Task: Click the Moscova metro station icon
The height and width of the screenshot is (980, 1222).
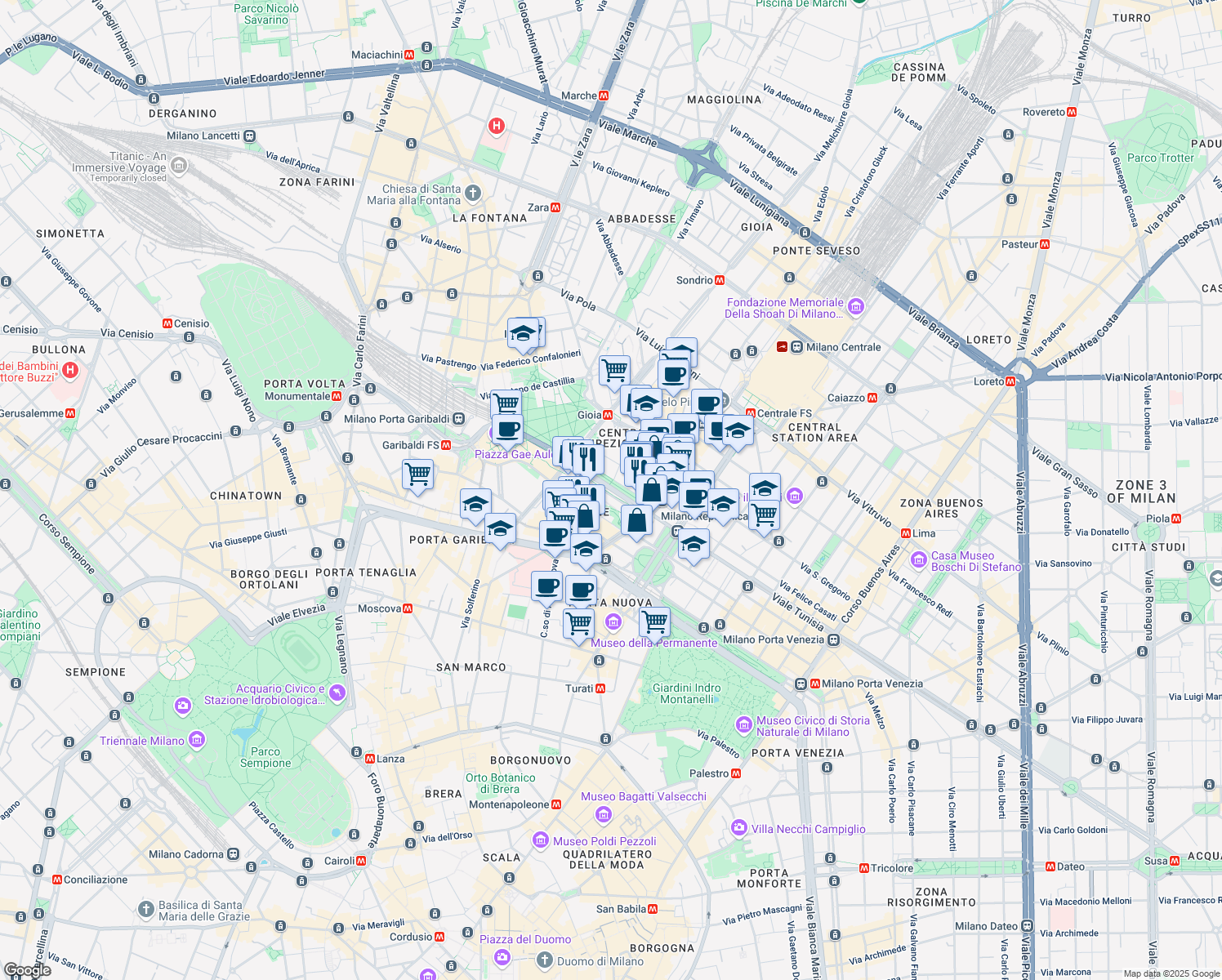Action: coord(408,608)
